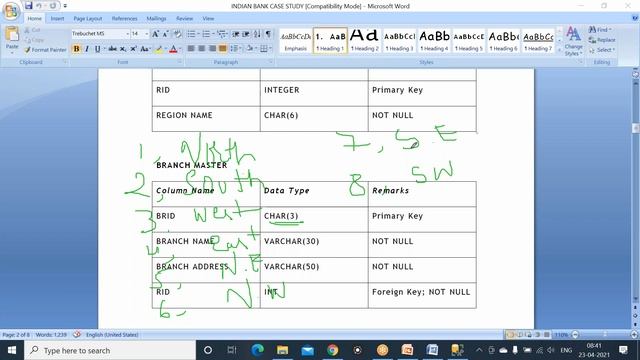The height and width of the screenshot is (360, 640).
Task: Apply a bulleted list
Action: (x=191, y=34)
